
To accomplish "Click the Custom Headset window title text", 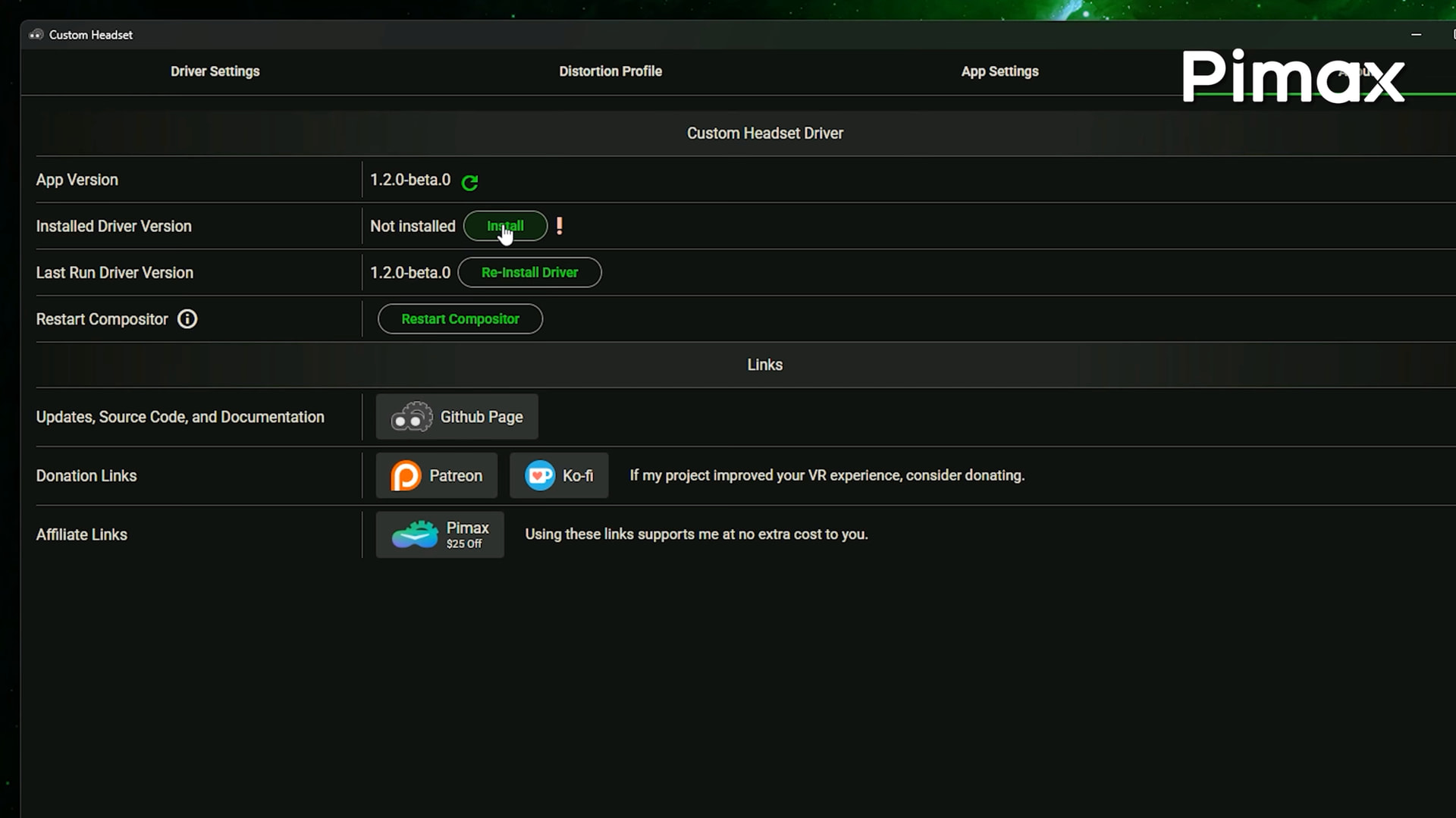I will [91, 35].
